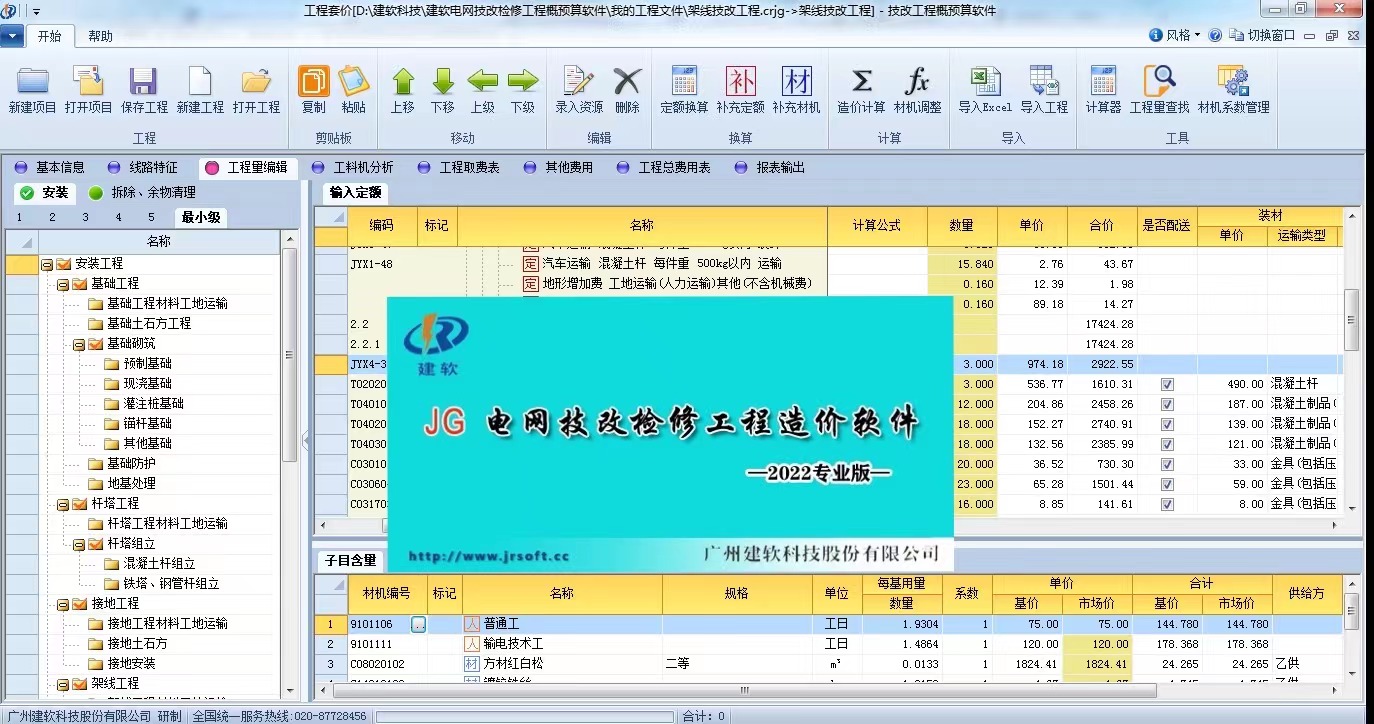This screenshot has width=1374, height=724.
Task: Open a project with the 打开项目 icon
Action: (x=88, y=90)
